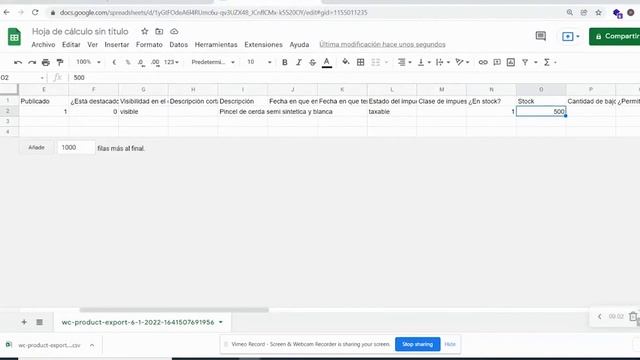Click the Compartir share button
Viewport: 640px width, 360px height.
(615, 36)
